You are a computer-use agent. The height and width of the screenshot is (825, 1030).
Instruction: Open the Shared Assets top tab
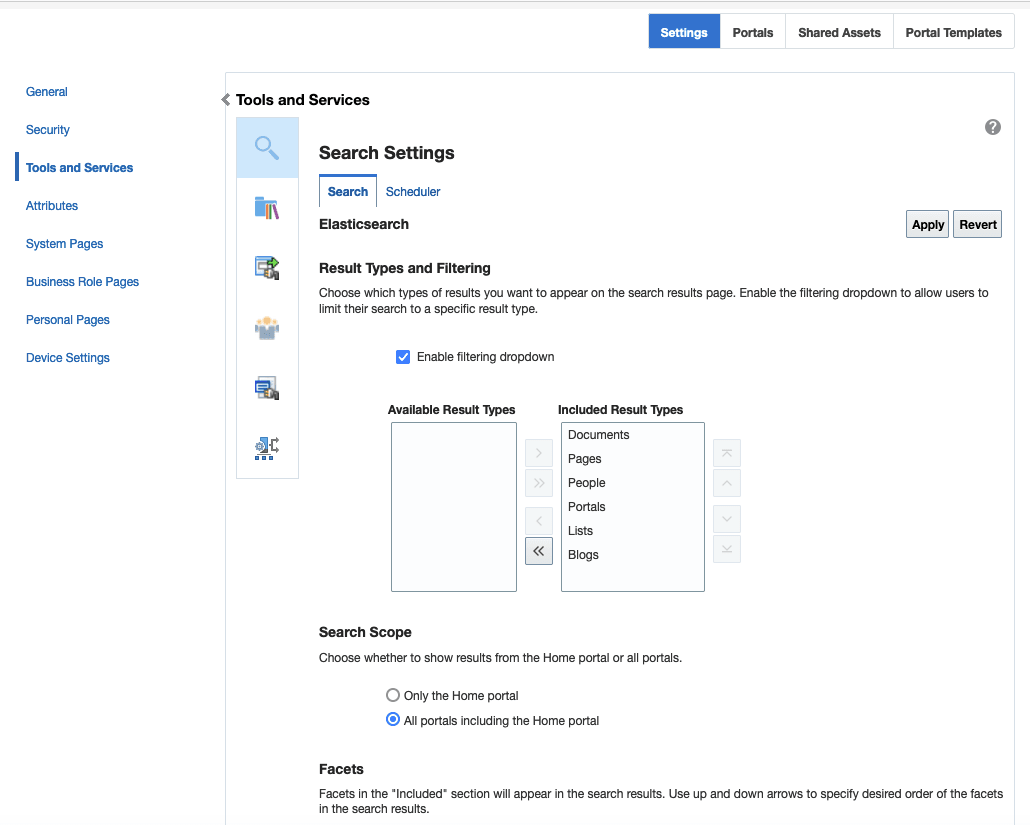tap(839, 32)
